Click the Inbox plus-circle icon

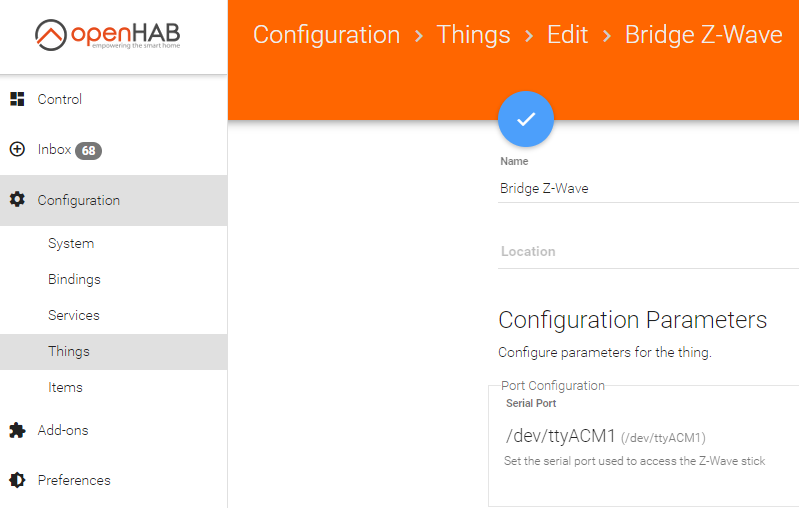click(x=17, y=149)
